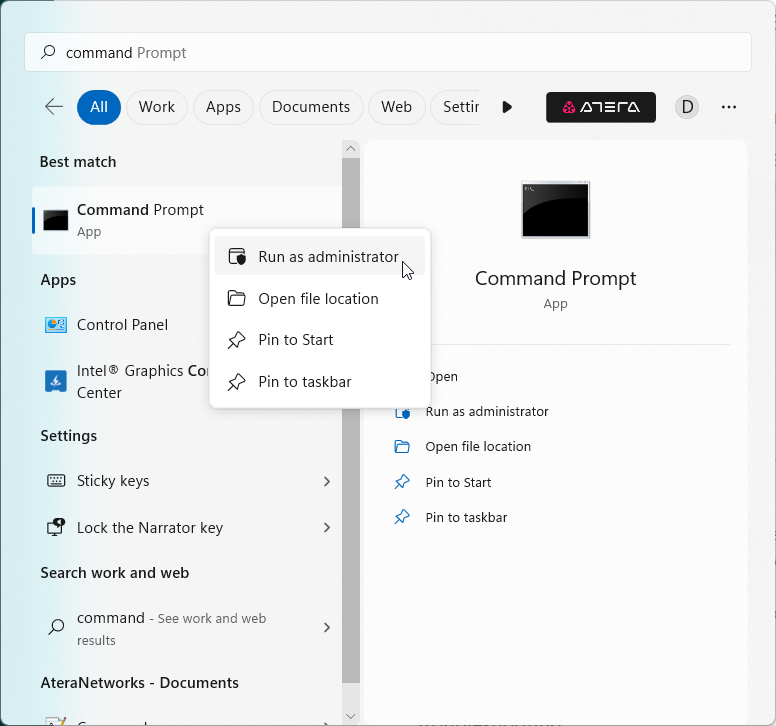Click the search text input field

tap(400, 53)
